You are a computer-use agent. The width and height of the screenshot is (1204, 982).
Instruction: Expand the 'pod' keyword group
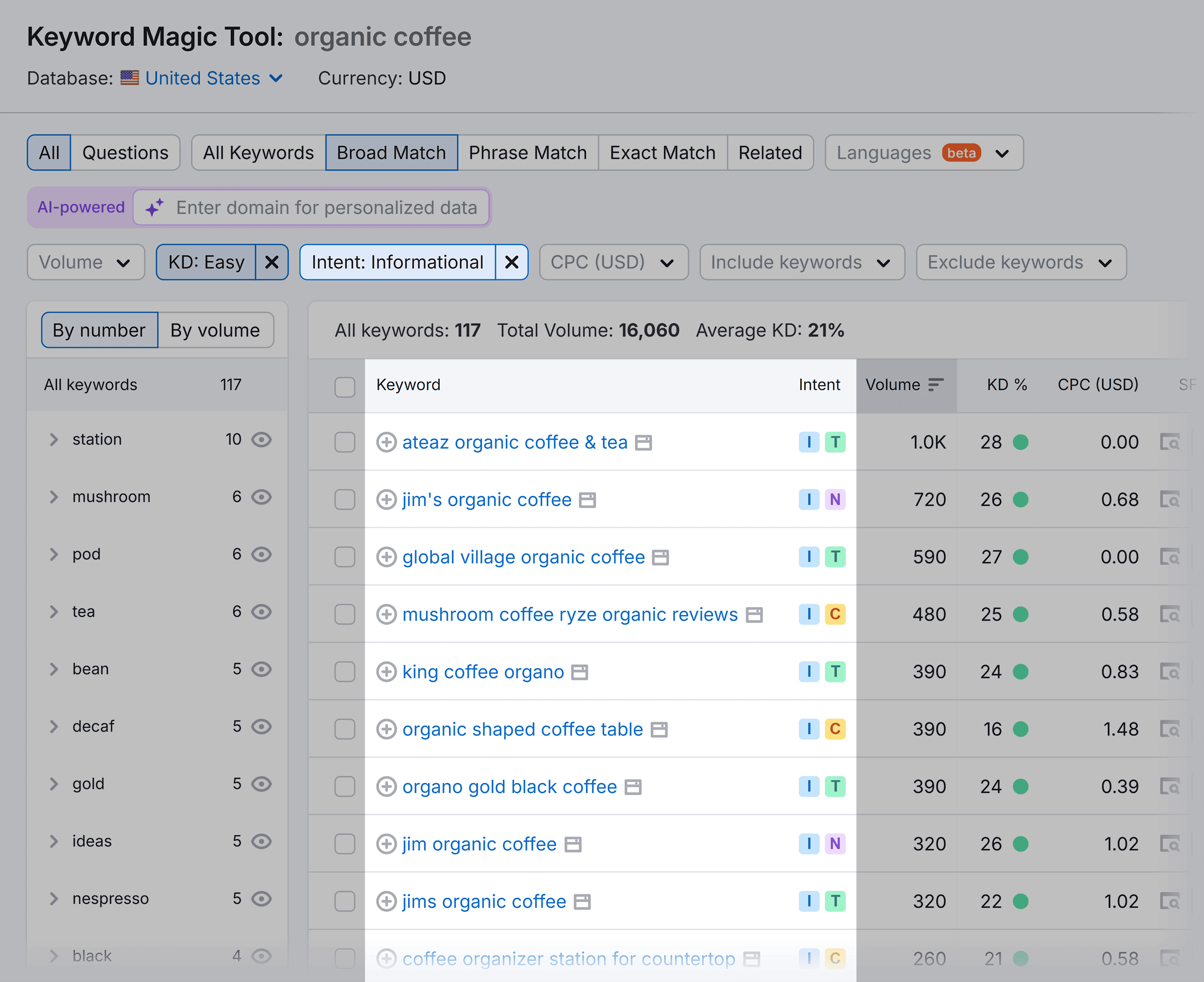(54, 554)
